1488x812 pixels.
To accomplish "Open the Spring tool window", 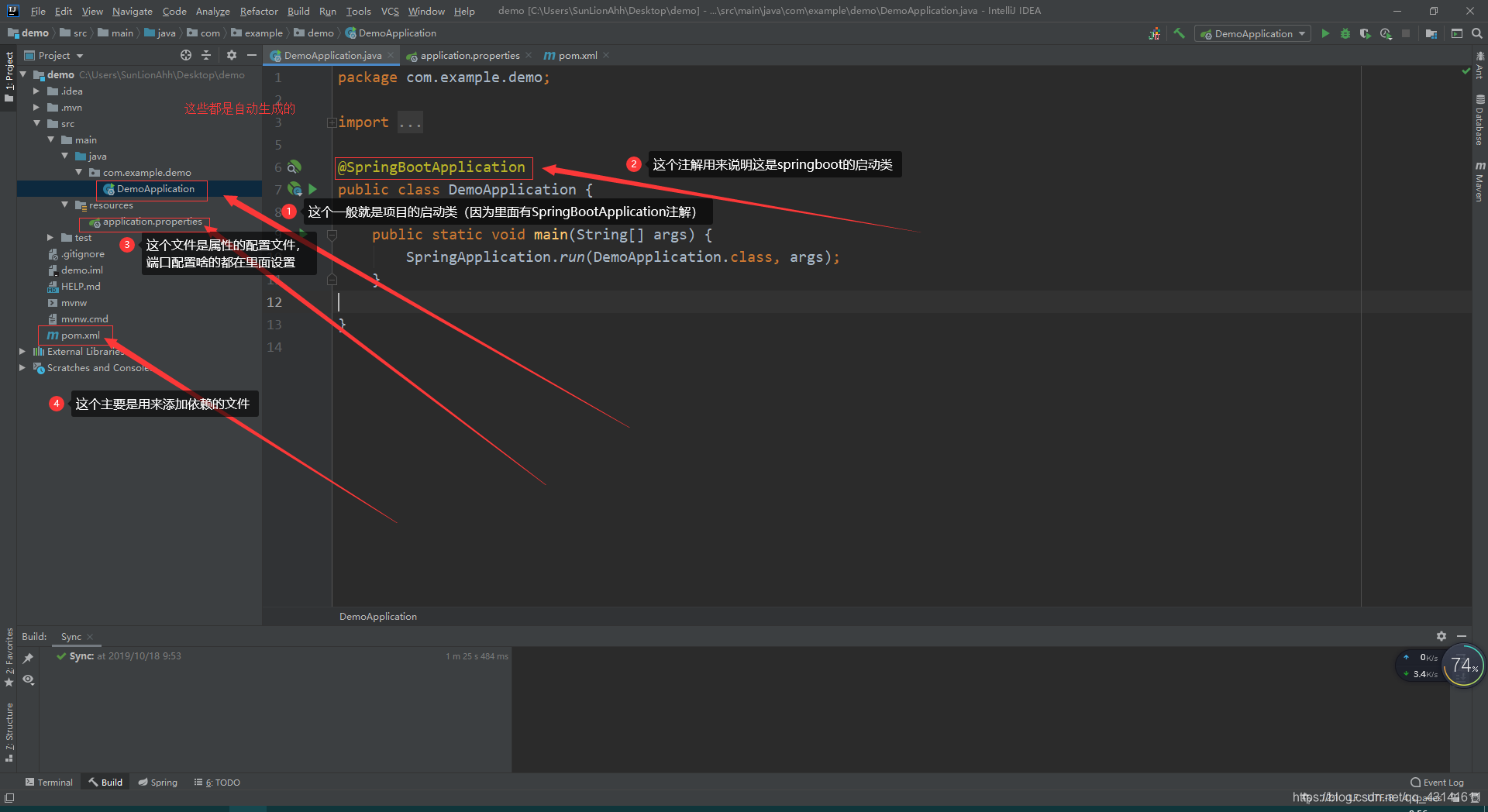I will click(157, 782).
